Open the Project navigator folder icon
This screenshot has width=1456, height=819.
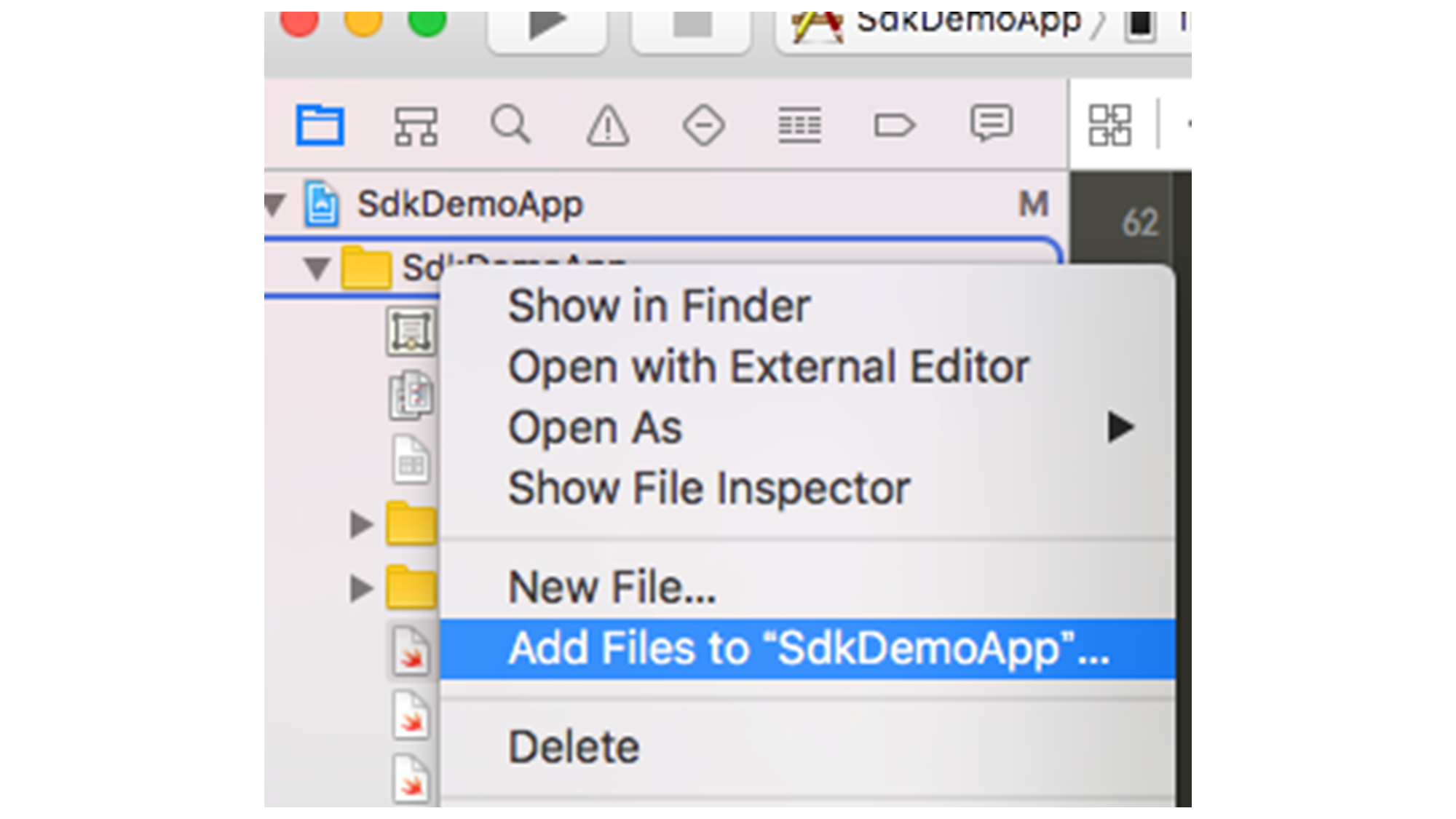click(x=320, y=125)
